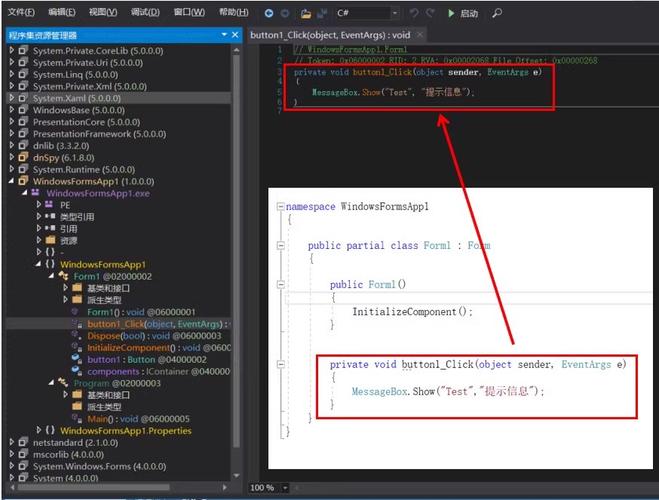Open the 视图(V) menu
The image size is (659, 500).
point(103,13)
